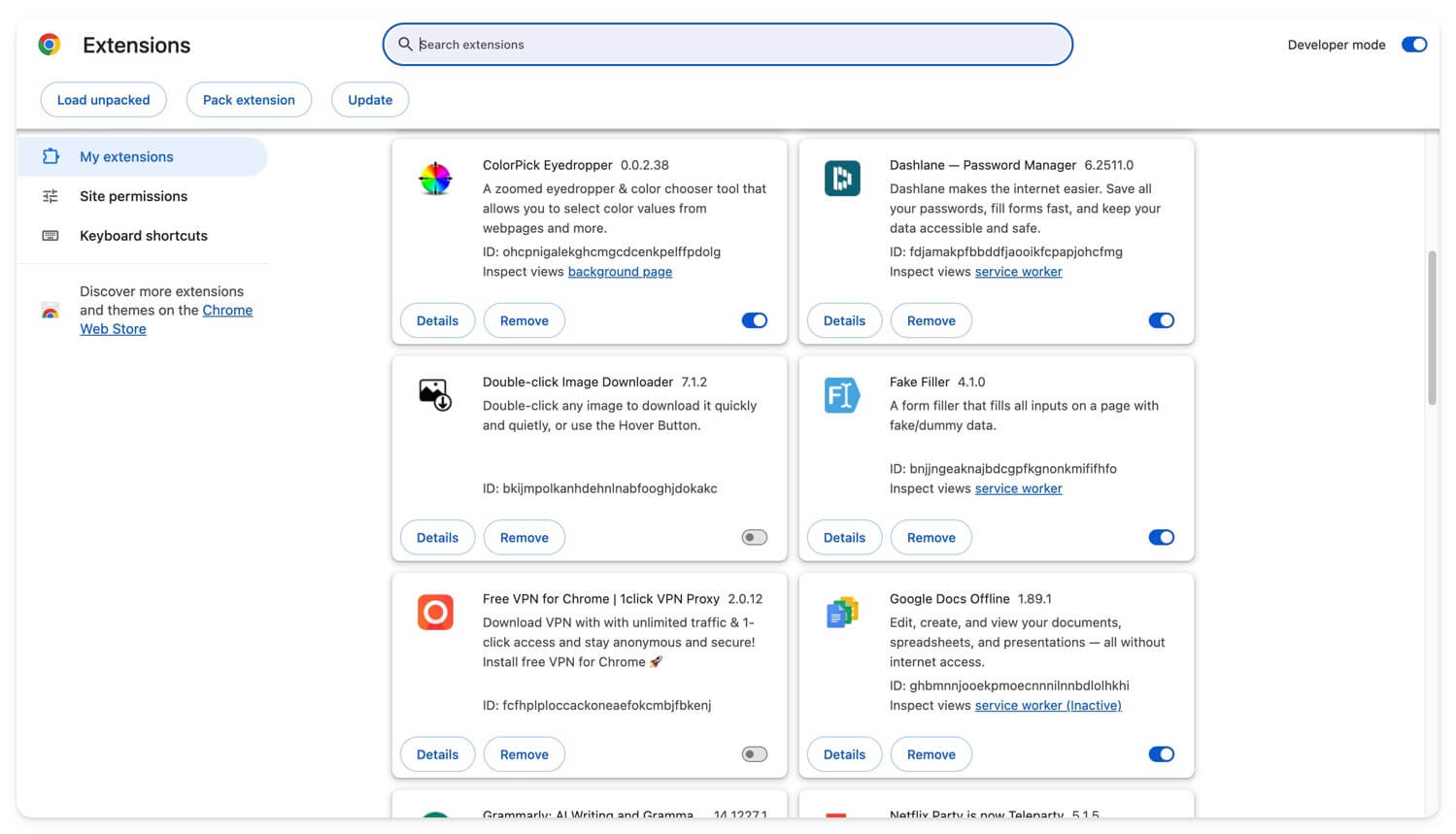Disable the Fake Filler extension
Screen dimensions: 1456x834
tap(1161, 537)
